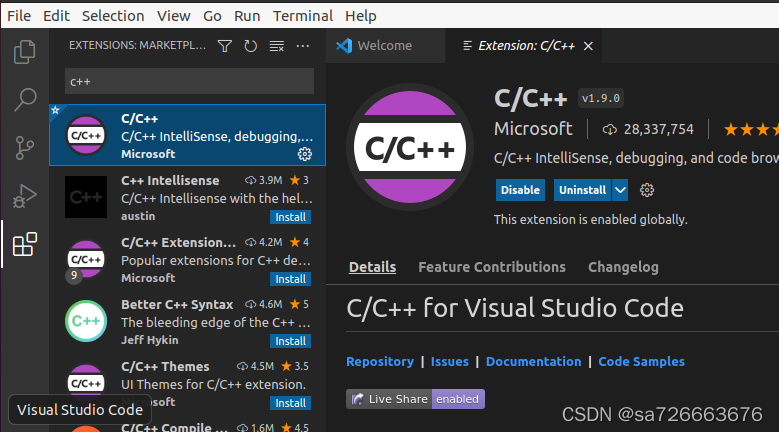
Task: Open the Go menu
Action: coord(212,16)
